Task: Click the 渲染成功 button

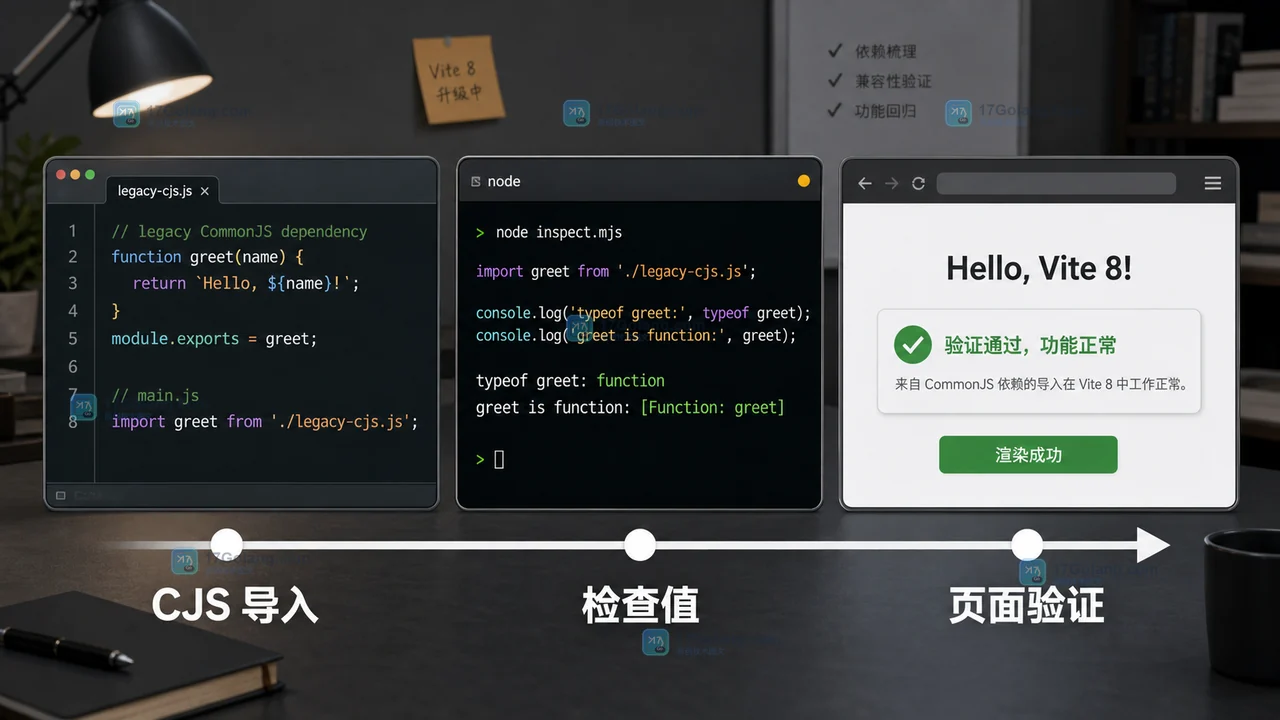Action: pyautogui.click(x=1028, y=455)
